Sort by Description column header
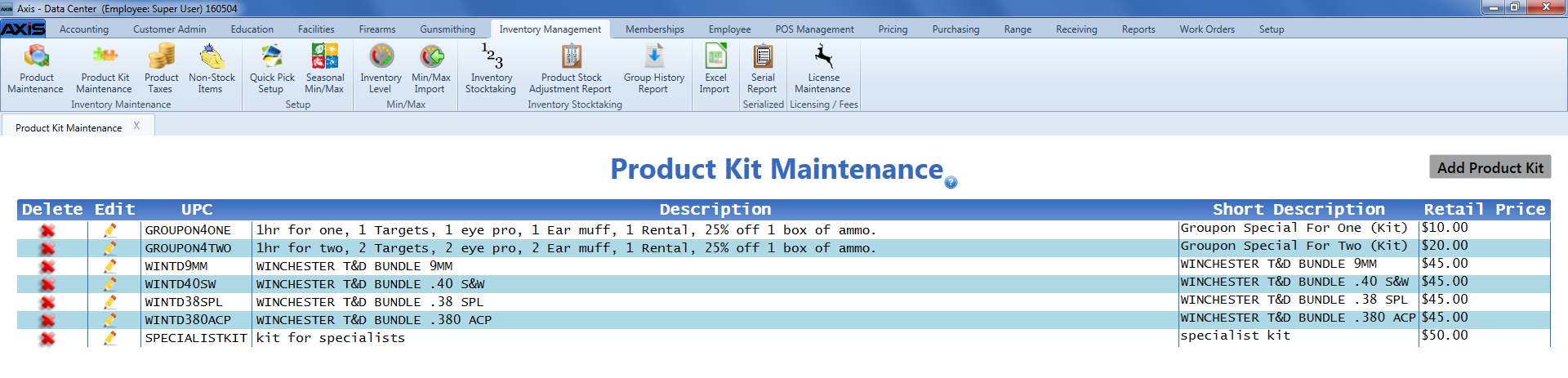The width and height of the screenshot is (1568, 378). tap(715, 210)
